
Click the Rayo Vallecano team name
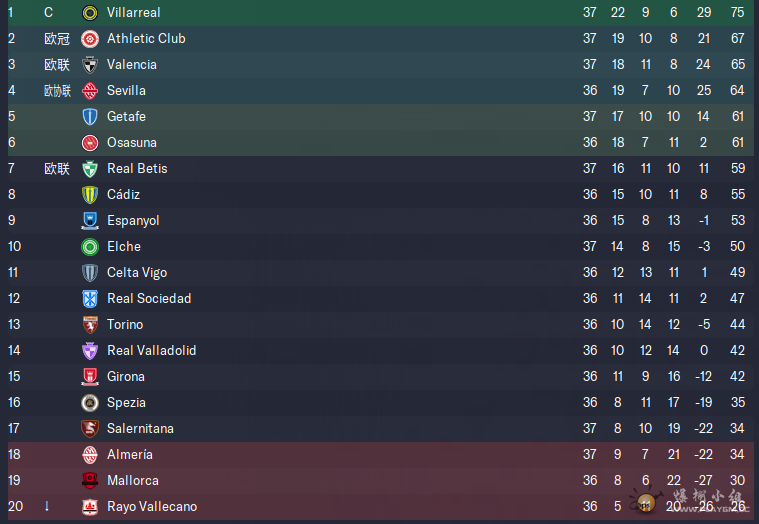pyautogui.click(x=152, y=507)
